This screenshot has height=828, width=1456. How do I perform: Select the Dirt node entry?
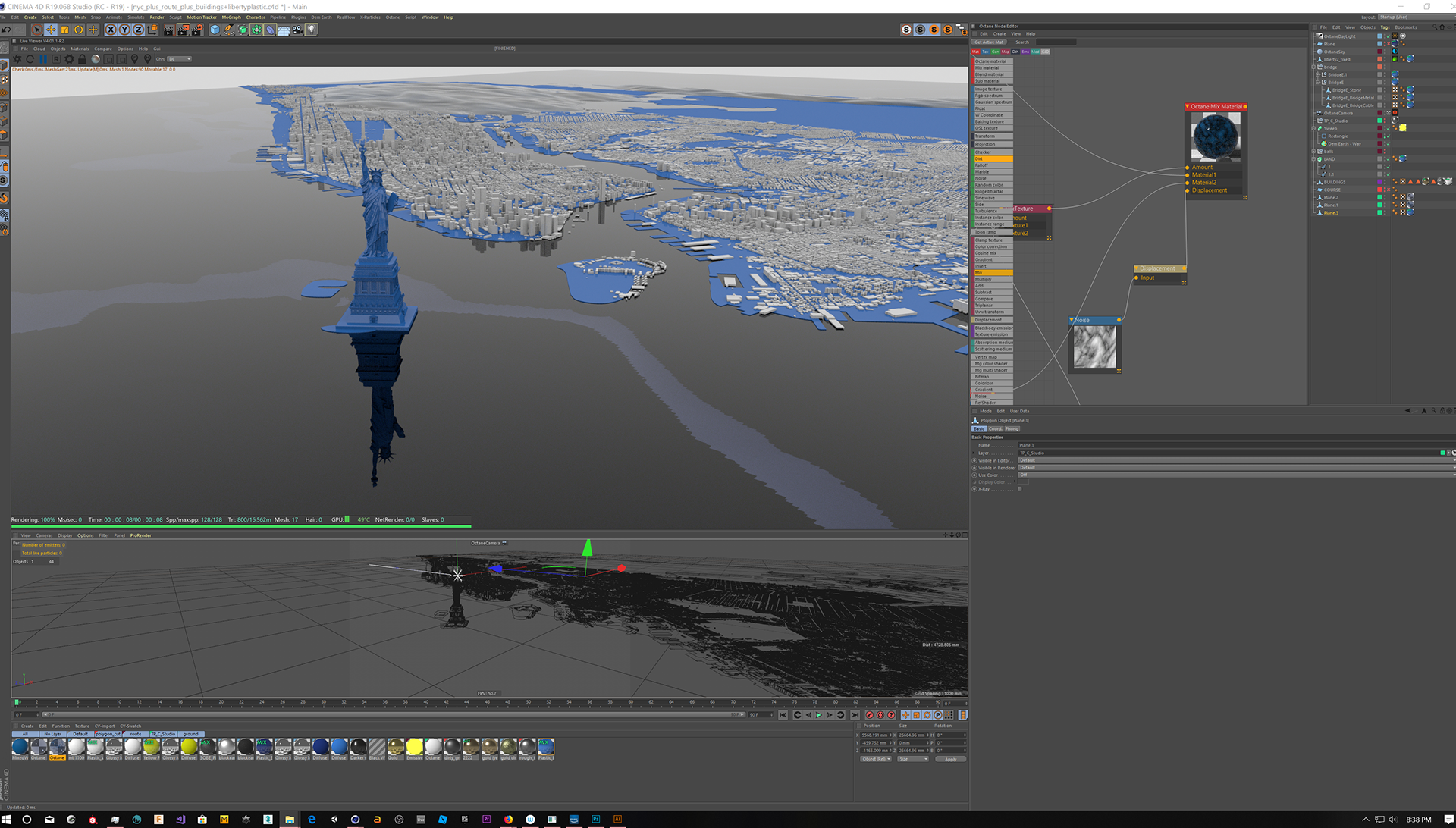point(993,158)
